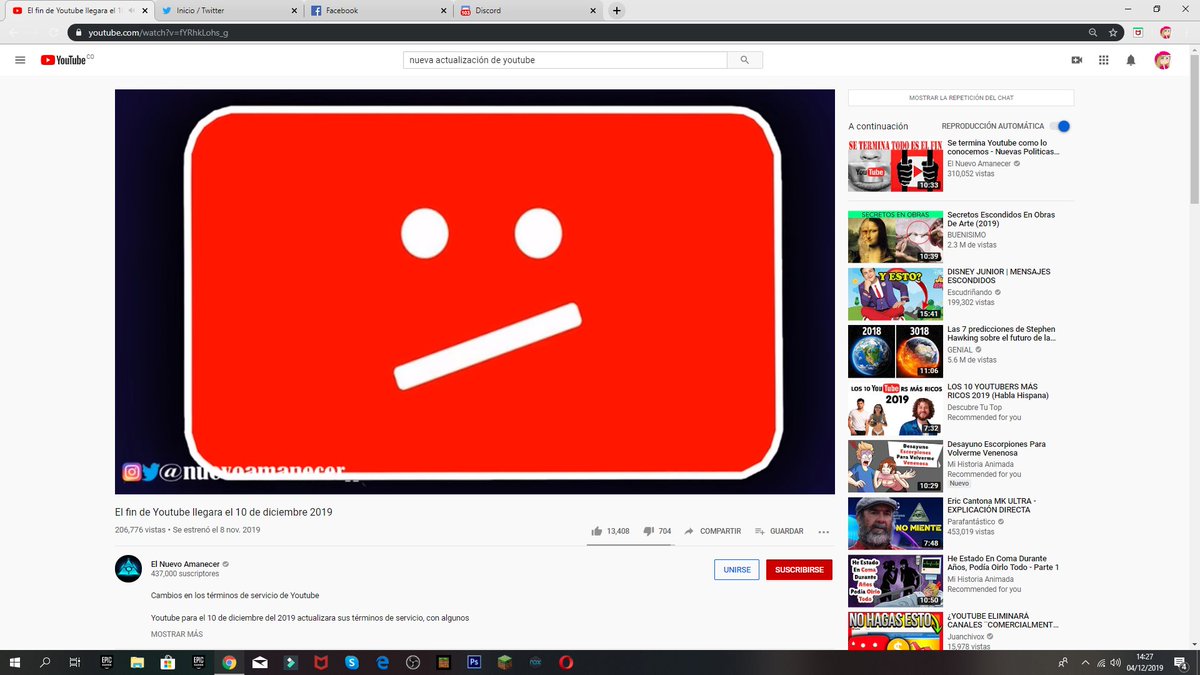Open the three-dot more actions menu

click(x=824, y=531)
